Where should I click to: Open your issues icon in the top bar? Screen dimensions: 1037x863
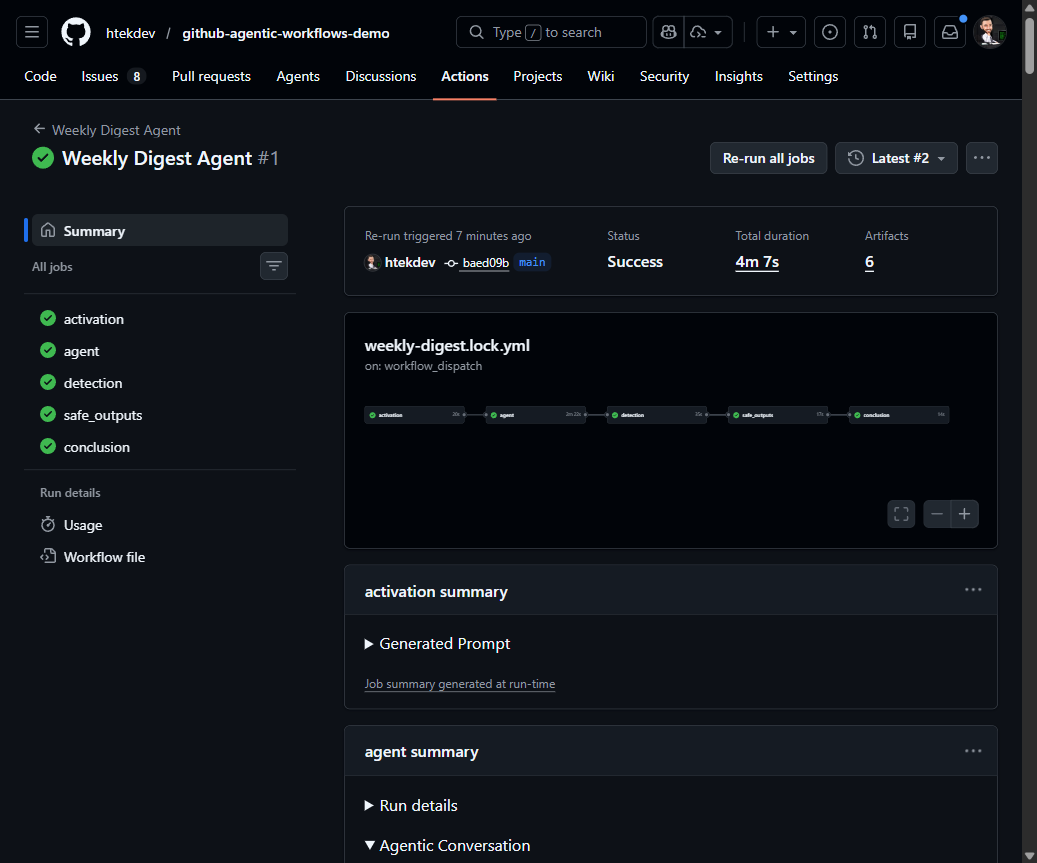829,31
